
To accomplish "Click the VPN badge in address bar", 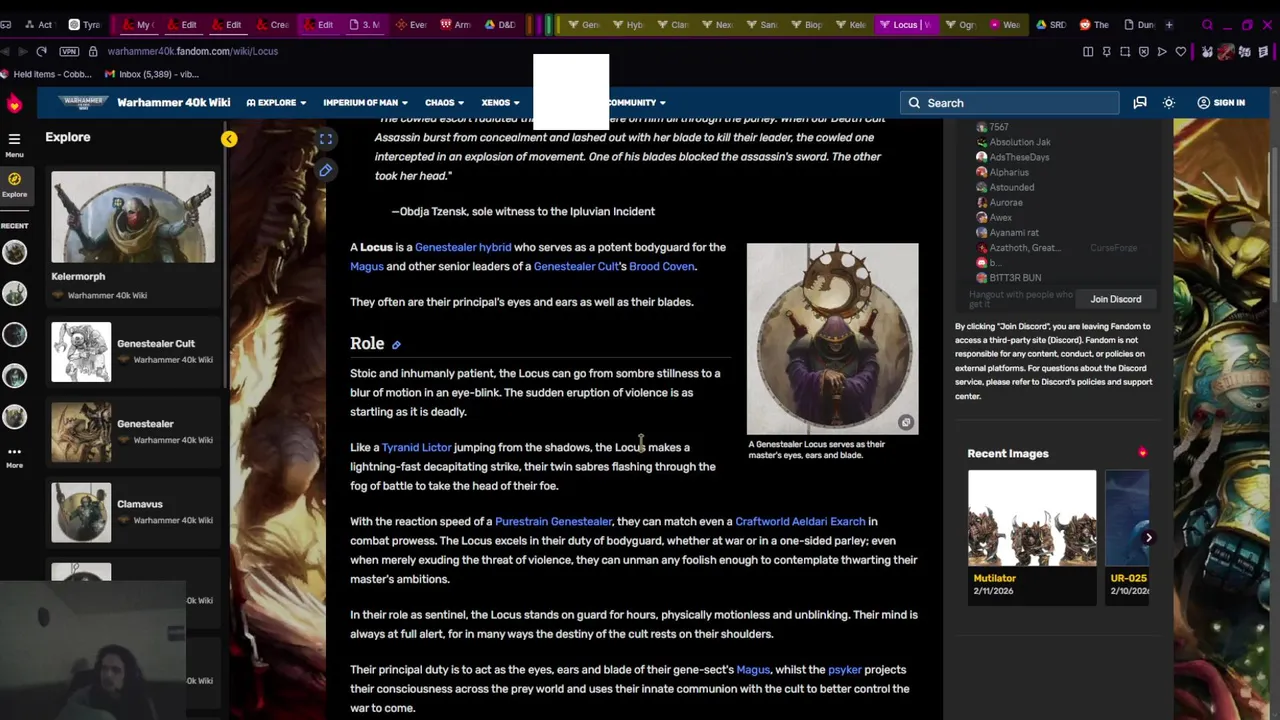I will coord(69,51).
